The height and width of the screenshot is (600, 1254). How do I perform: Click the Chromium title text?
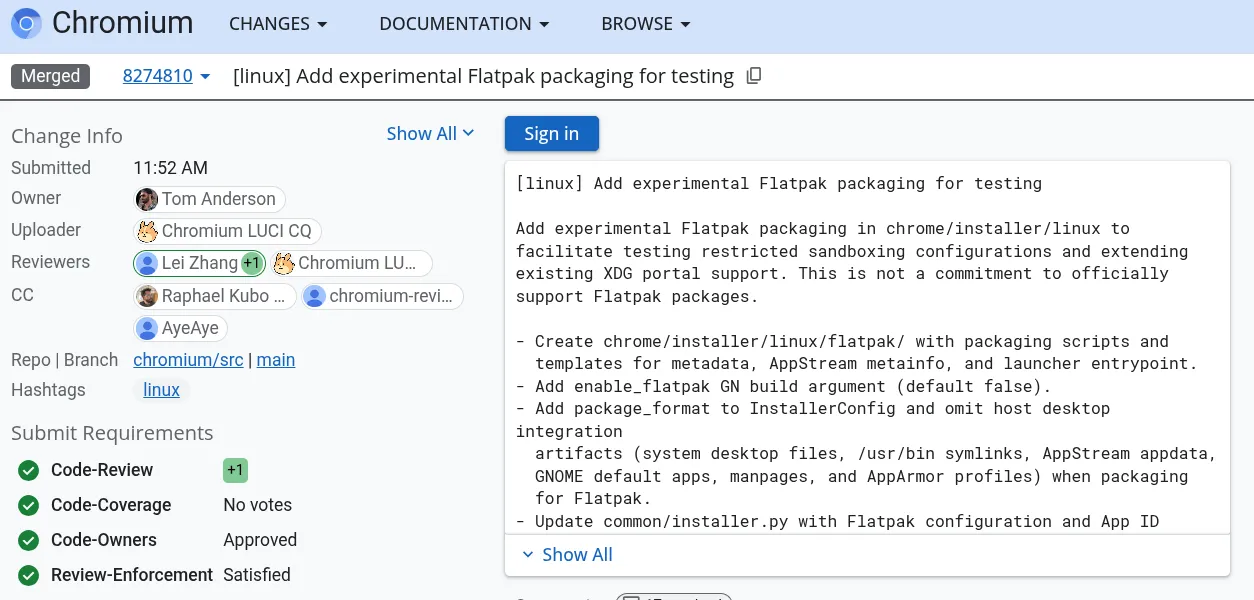click(x=123, y=23)
